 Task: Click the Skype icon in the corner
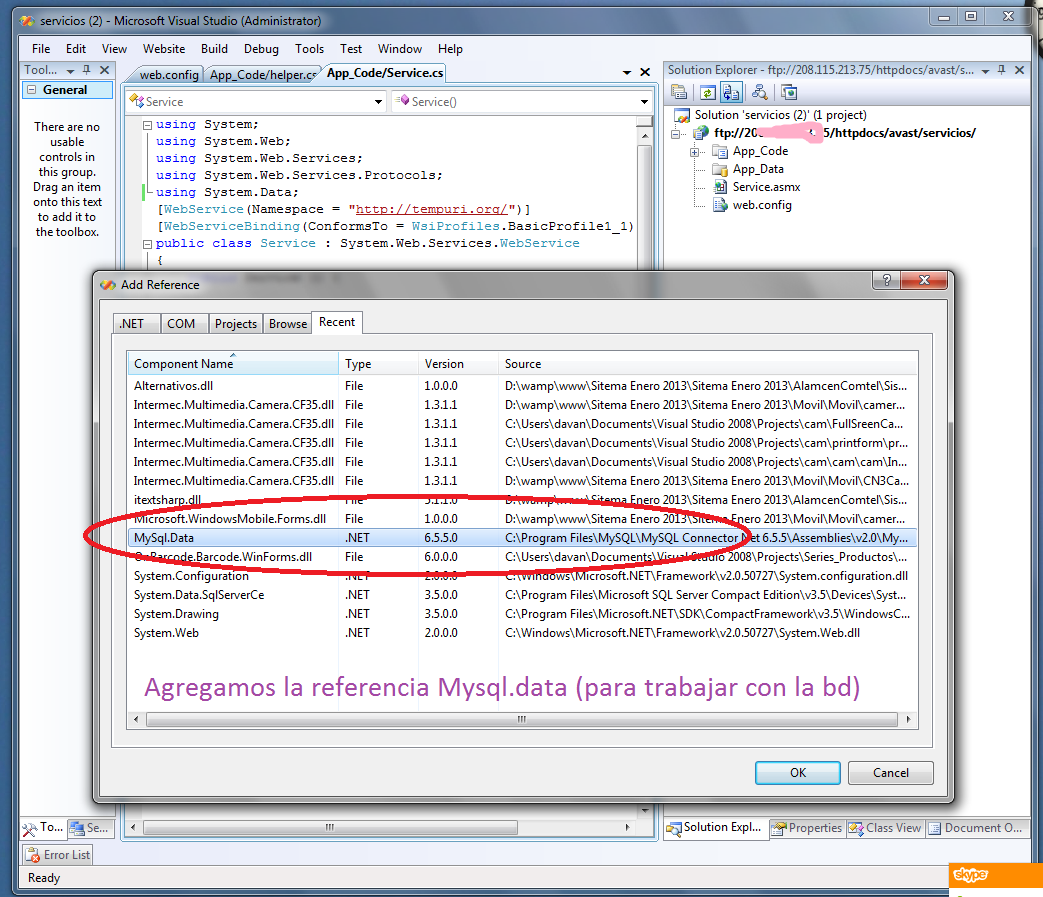[x=969, y=875]
